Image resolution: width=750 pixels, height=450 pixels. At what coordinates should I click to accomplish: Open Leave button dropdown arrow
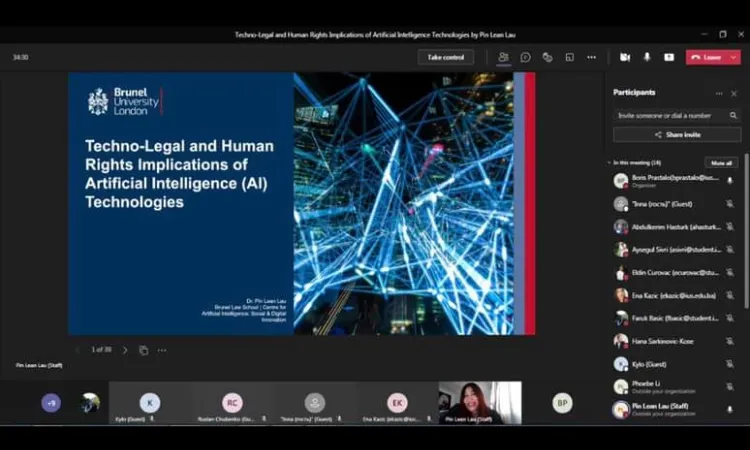point(734,57)
